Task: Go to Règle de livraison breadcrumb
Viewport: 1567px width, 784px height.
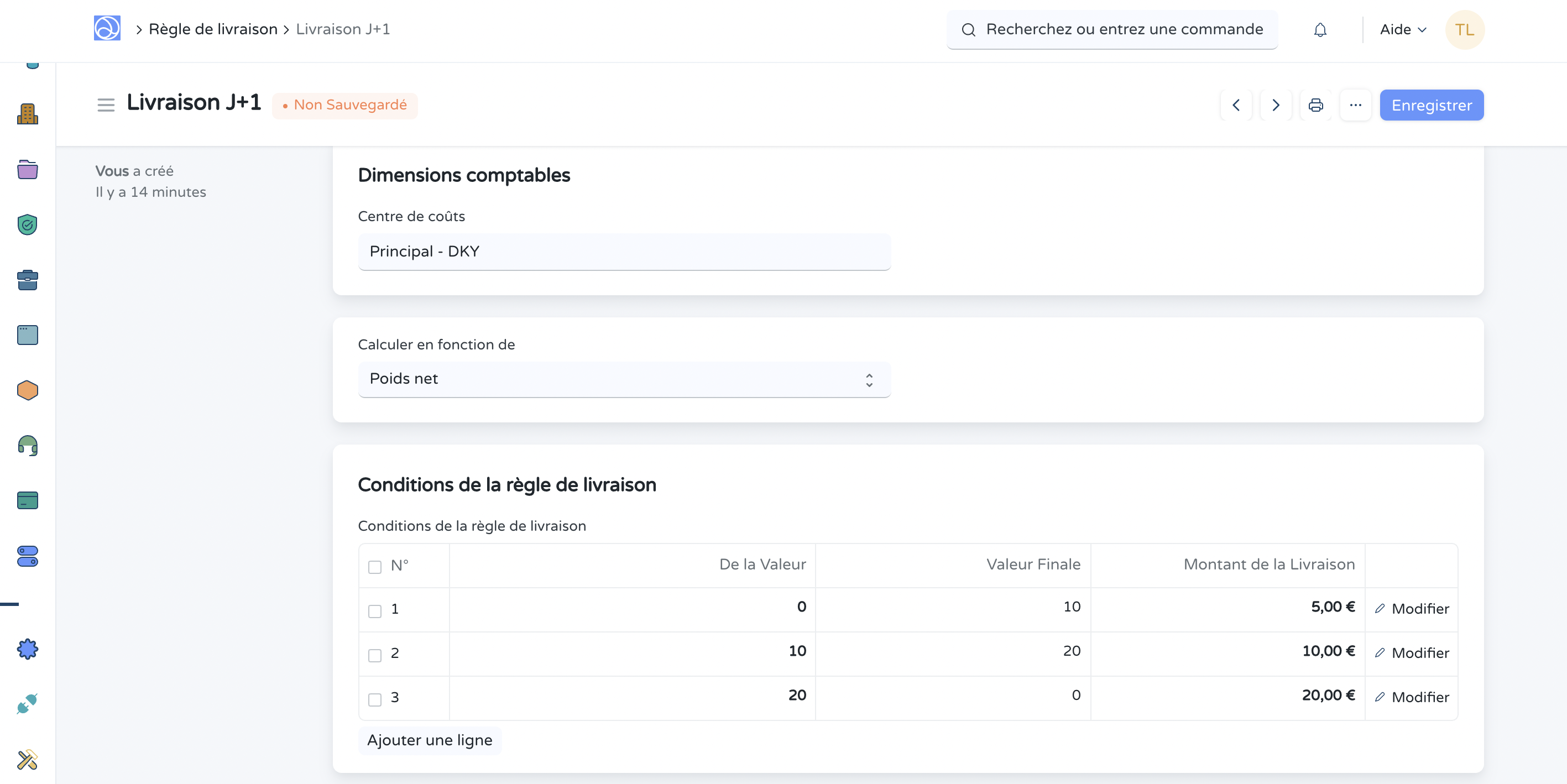Action: (213, 29)
